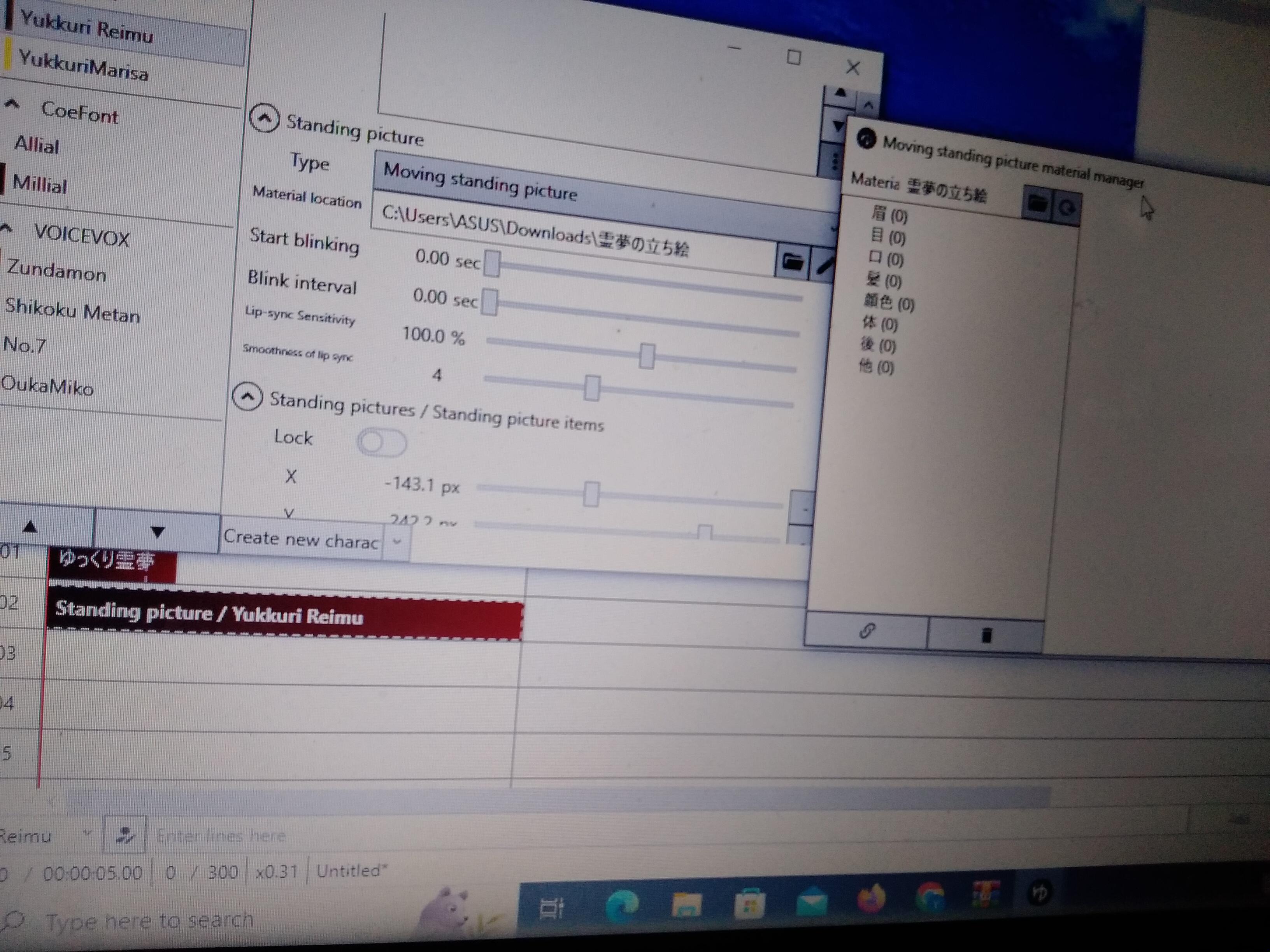Select YukkuriMarisa in character list
The width and height of the screenshot is (1270, 952).
click(x=83, y=66)
